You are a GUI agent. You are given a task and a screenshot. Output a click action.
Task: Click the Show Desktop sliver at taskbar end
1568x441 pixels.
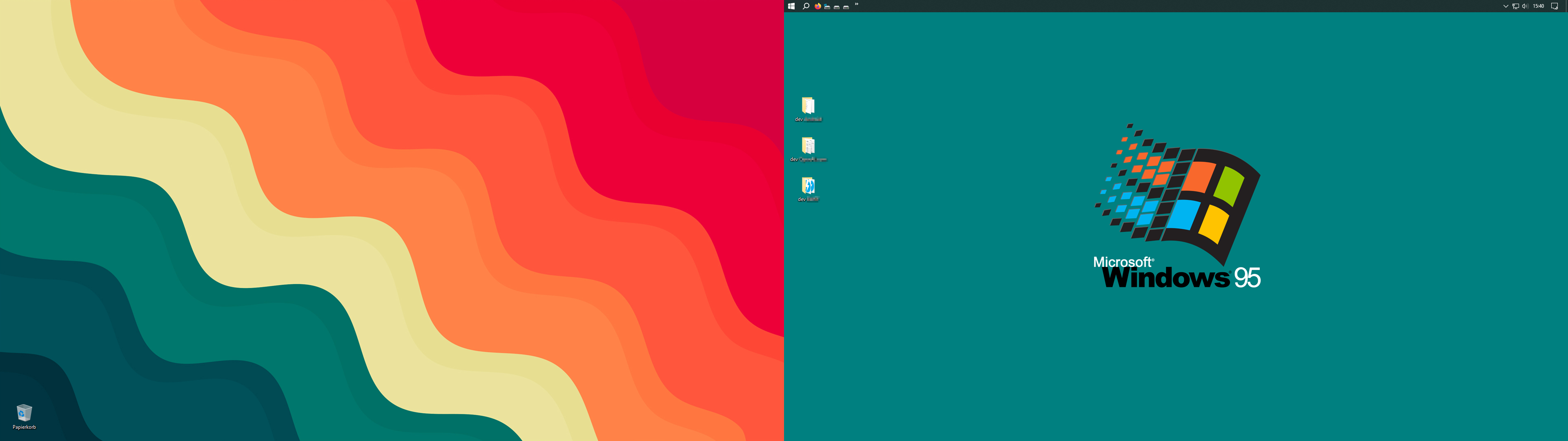coord(1566,6)
